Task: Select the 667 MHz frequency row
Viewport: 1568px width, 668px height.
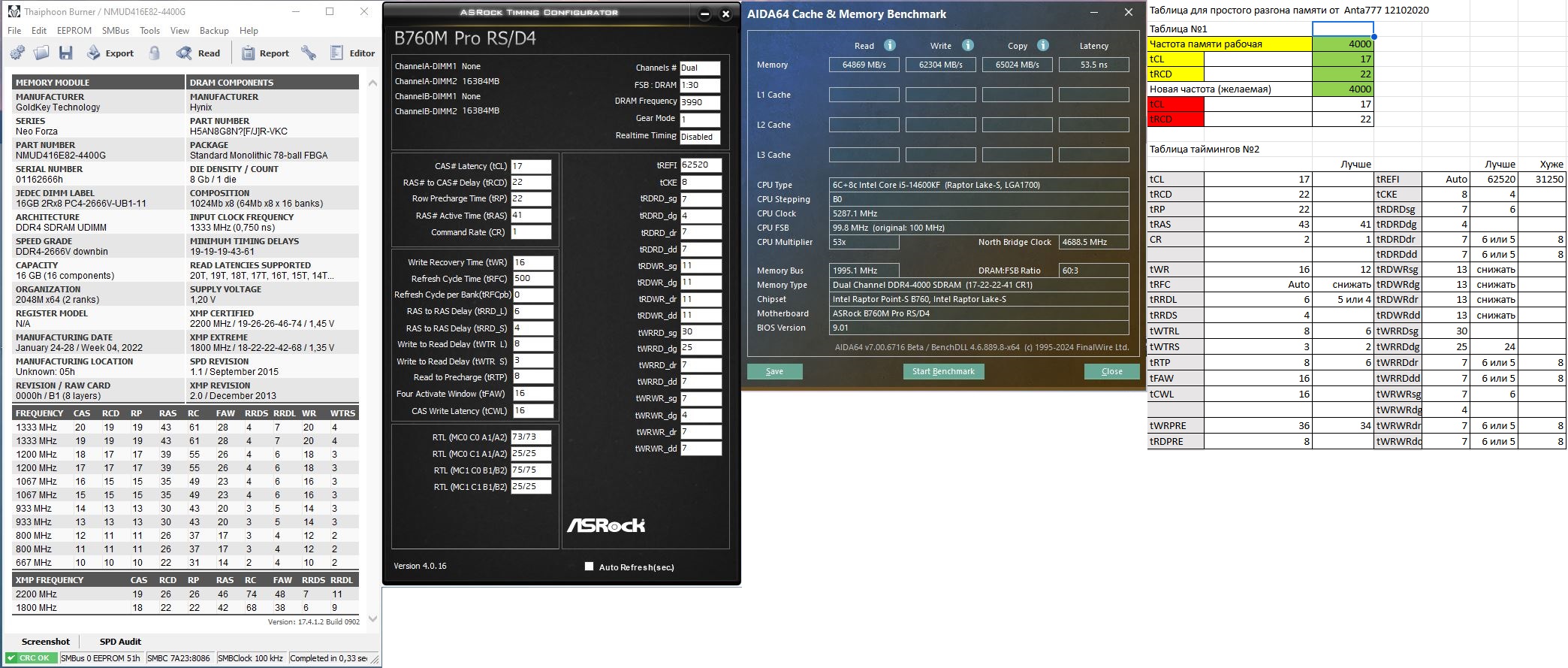Action: pos(185,563)
